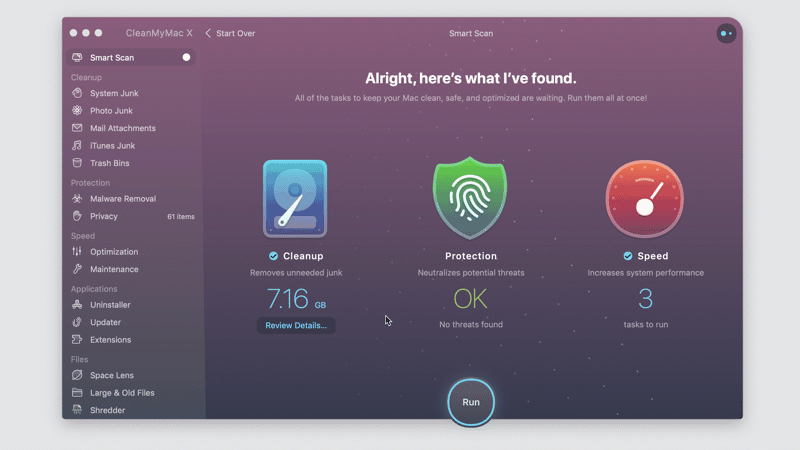Click the 7.16 GB cleanup value
This screenshot has width=800, height=450.
coord(296,299)
